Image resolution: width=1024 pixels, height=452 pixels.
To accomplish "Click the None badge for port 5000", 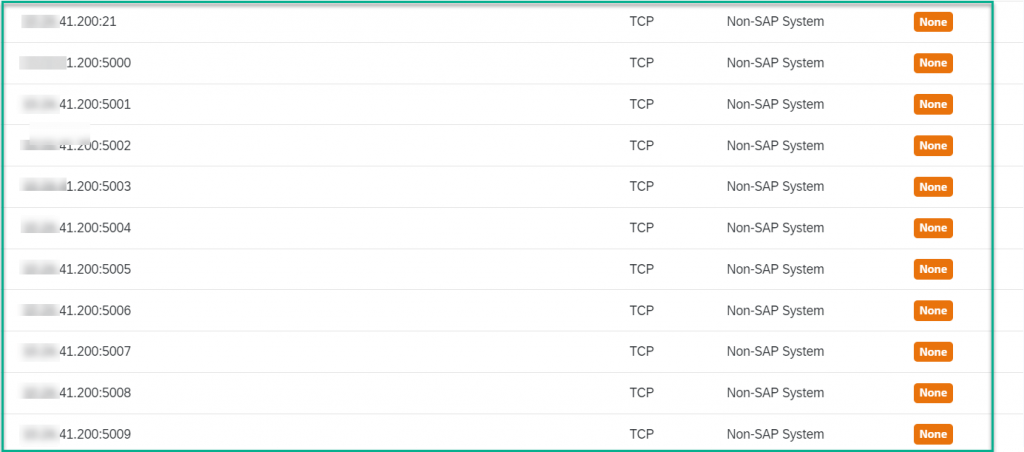I will [x=933, y=63].
